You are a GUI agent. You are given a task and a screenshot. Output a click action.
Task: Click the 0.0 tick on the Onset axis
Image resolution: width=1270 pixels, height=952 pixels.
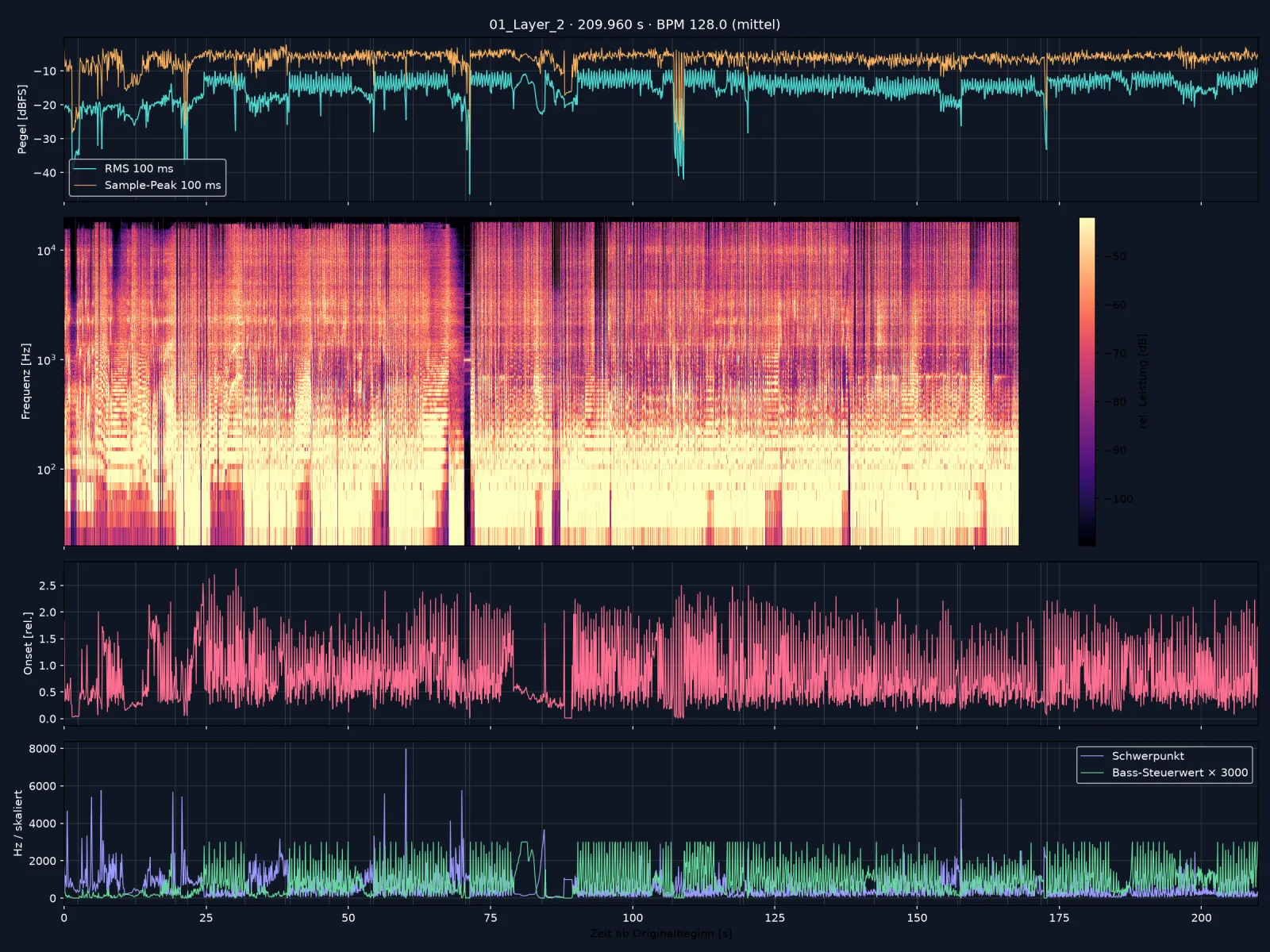click(48, 719)
